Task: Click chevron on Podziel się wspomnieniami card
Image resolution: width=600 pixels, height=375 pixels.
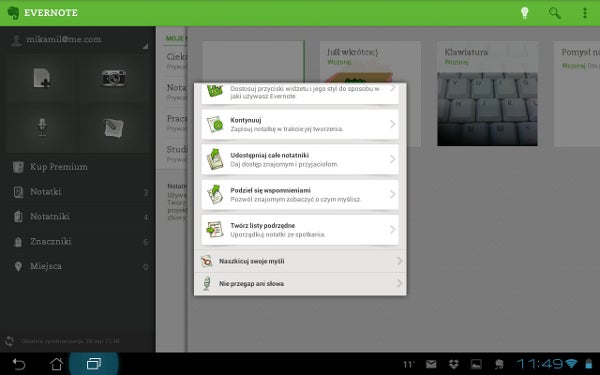Action: pyautogui.click(x=393, y=194)
